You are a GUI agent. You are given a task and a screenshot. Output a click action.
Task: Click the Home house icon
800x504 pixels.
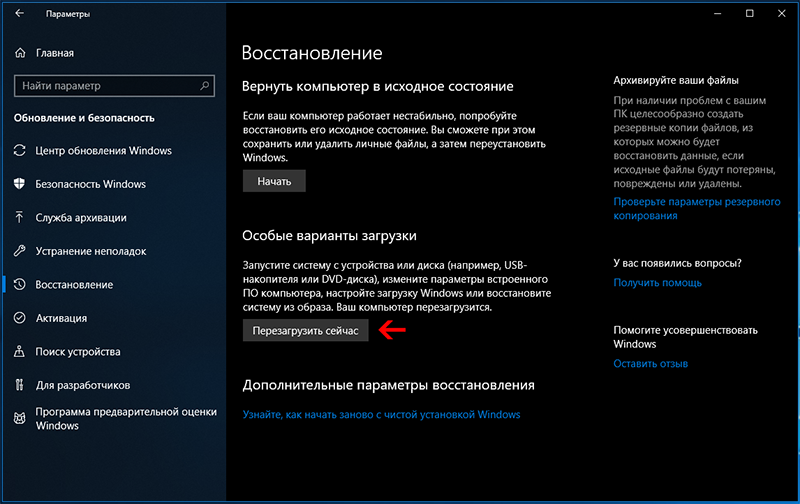[x=20, y=53]
